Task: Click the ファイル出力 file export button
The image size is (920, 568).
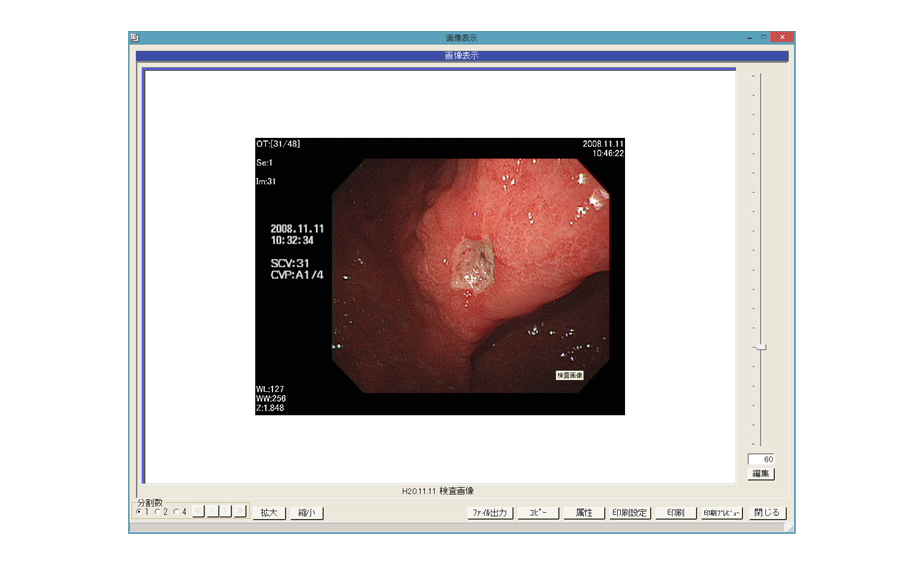Action: (x=491, y=513)
